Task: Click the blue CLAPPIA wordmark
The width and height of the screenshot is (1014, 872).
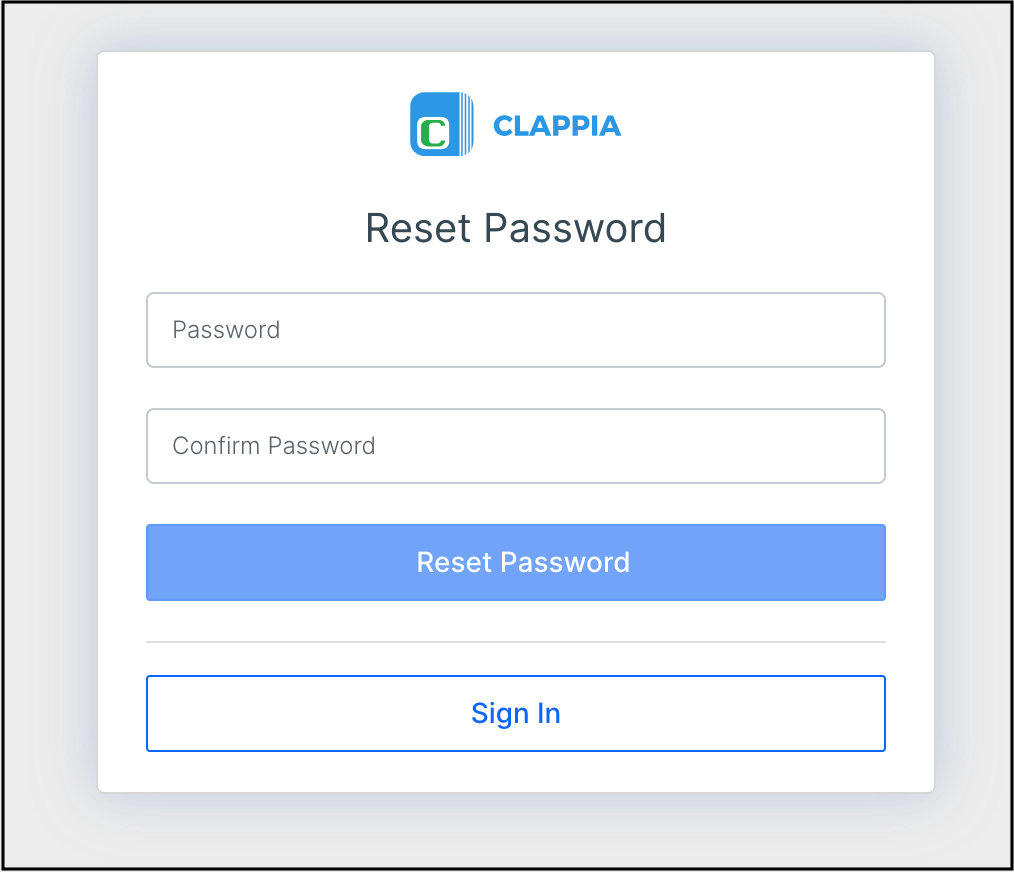Action: [x=556, y=124]
